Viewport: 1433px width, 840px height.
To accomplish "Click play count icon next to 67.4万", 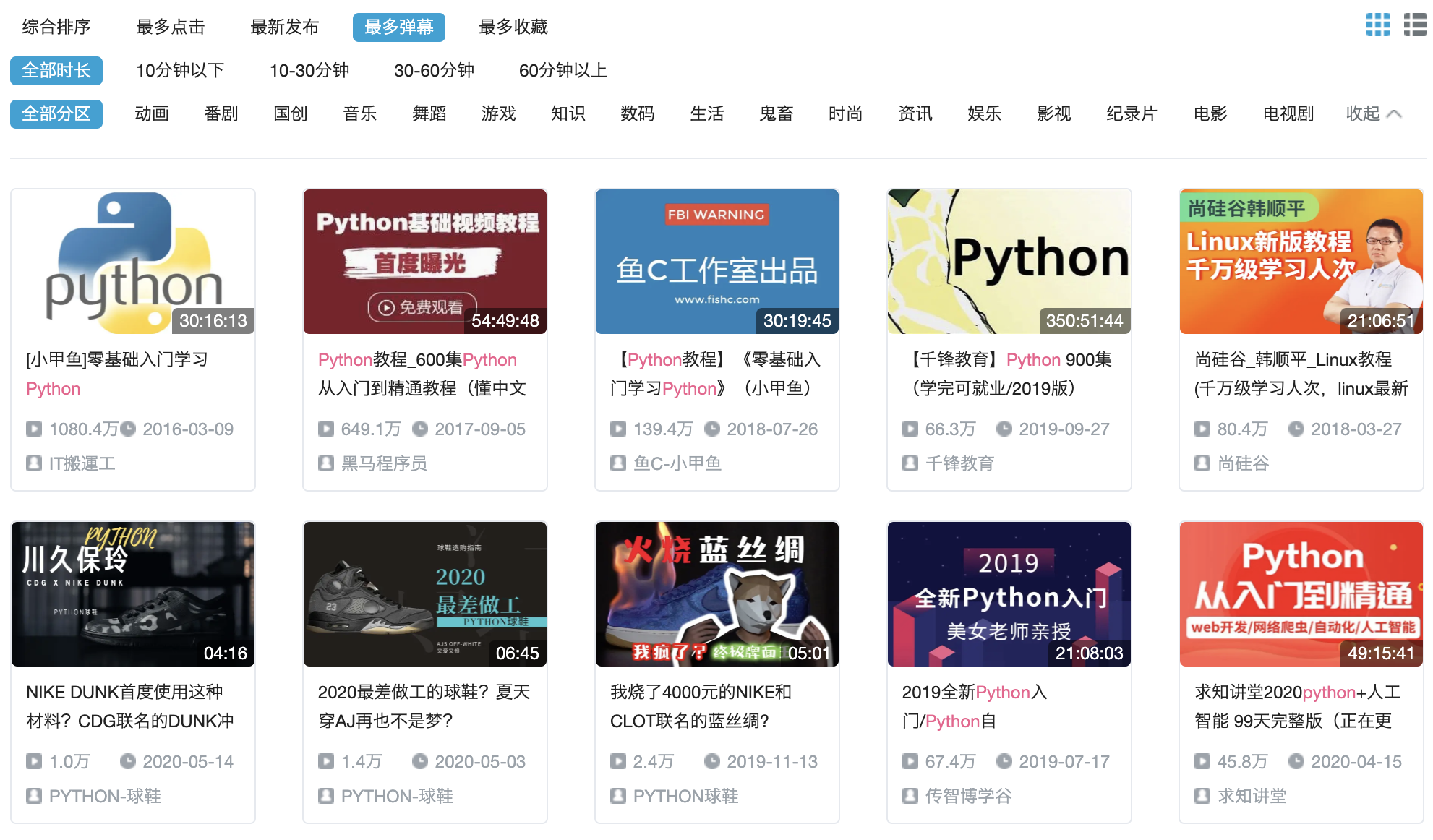I will pos(910,761).
